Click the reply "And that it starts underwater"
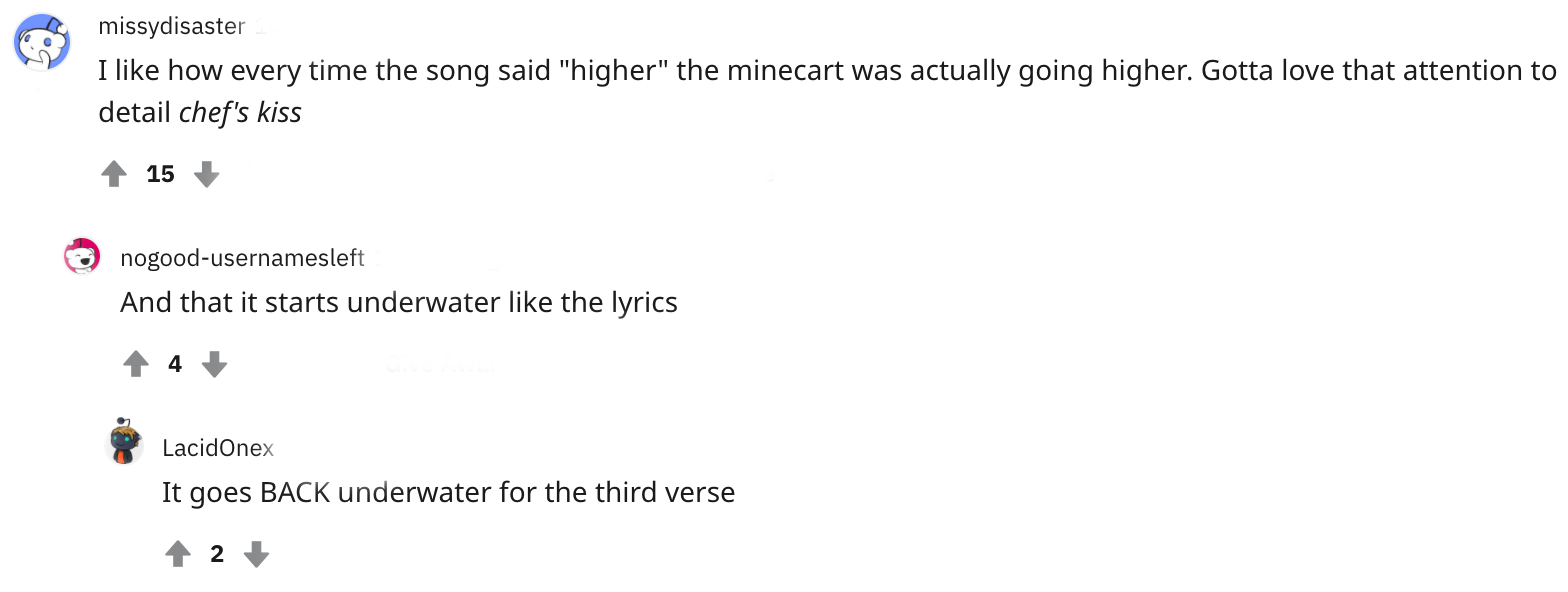This screenshot has width=1568, height=592. [x=398, y=302]
